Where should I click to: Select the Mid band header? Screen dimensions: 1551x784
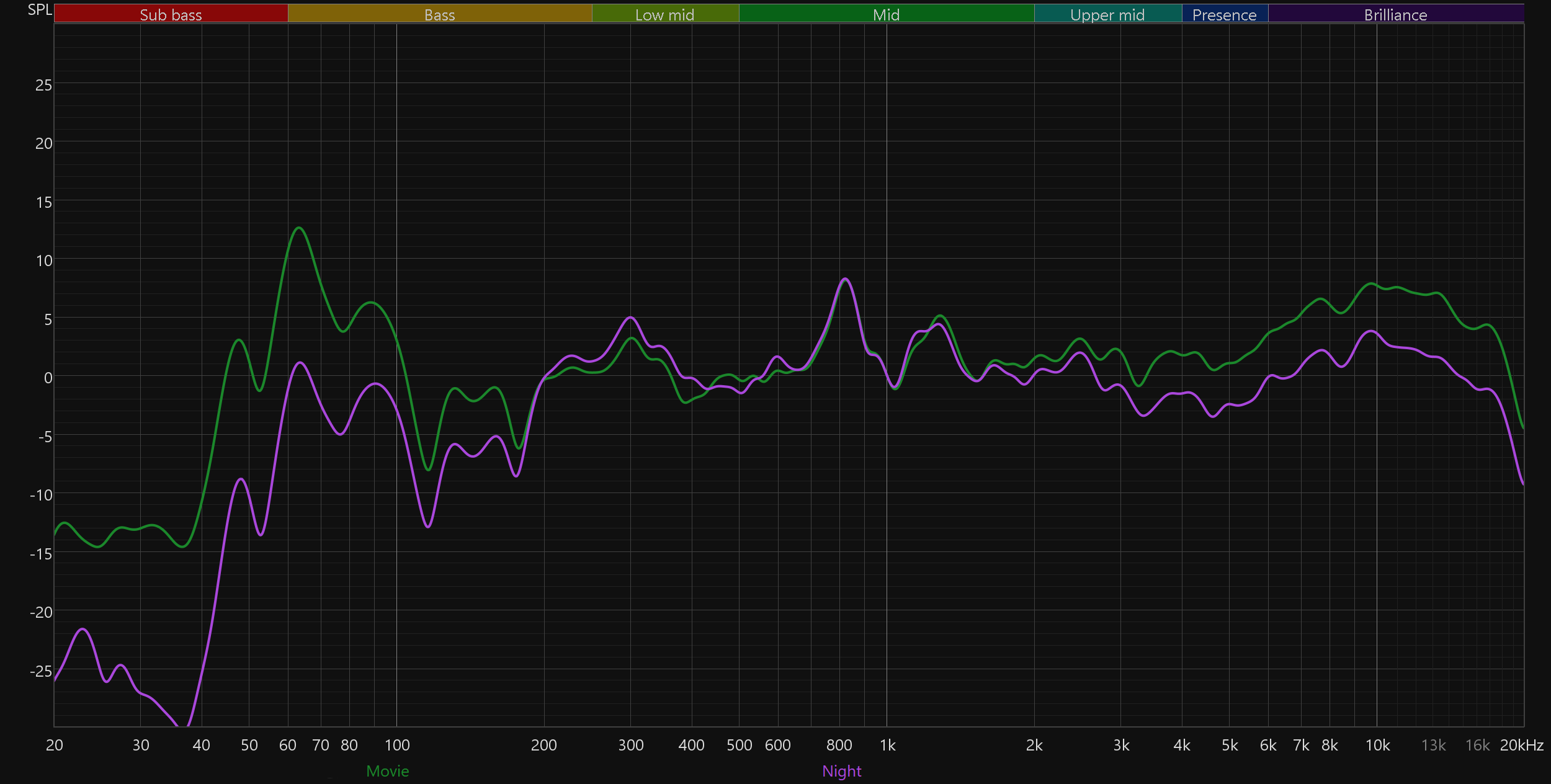(886, 14)
